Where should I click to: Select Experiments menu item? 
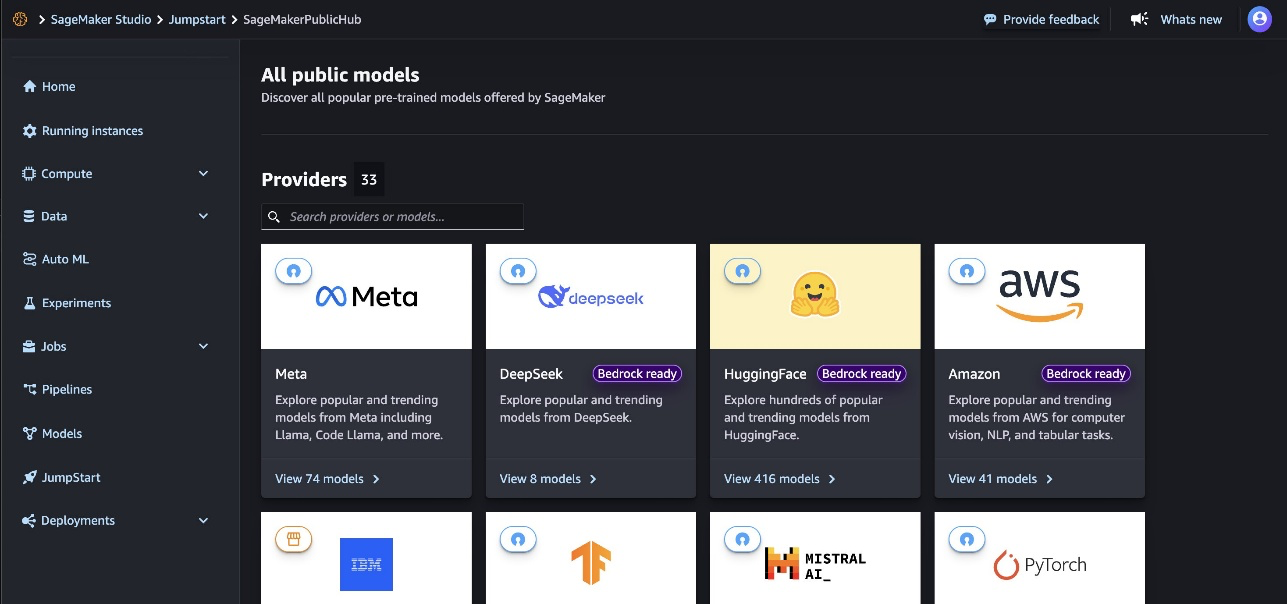click(76, 303)
